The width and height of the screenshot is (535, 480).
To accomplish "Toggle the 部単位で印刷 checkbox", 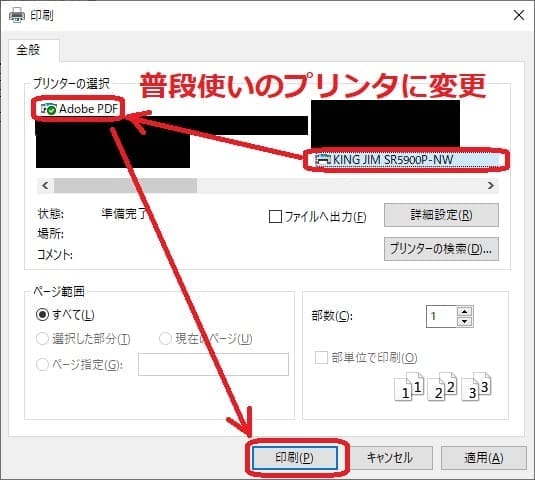I will (321, 358).
